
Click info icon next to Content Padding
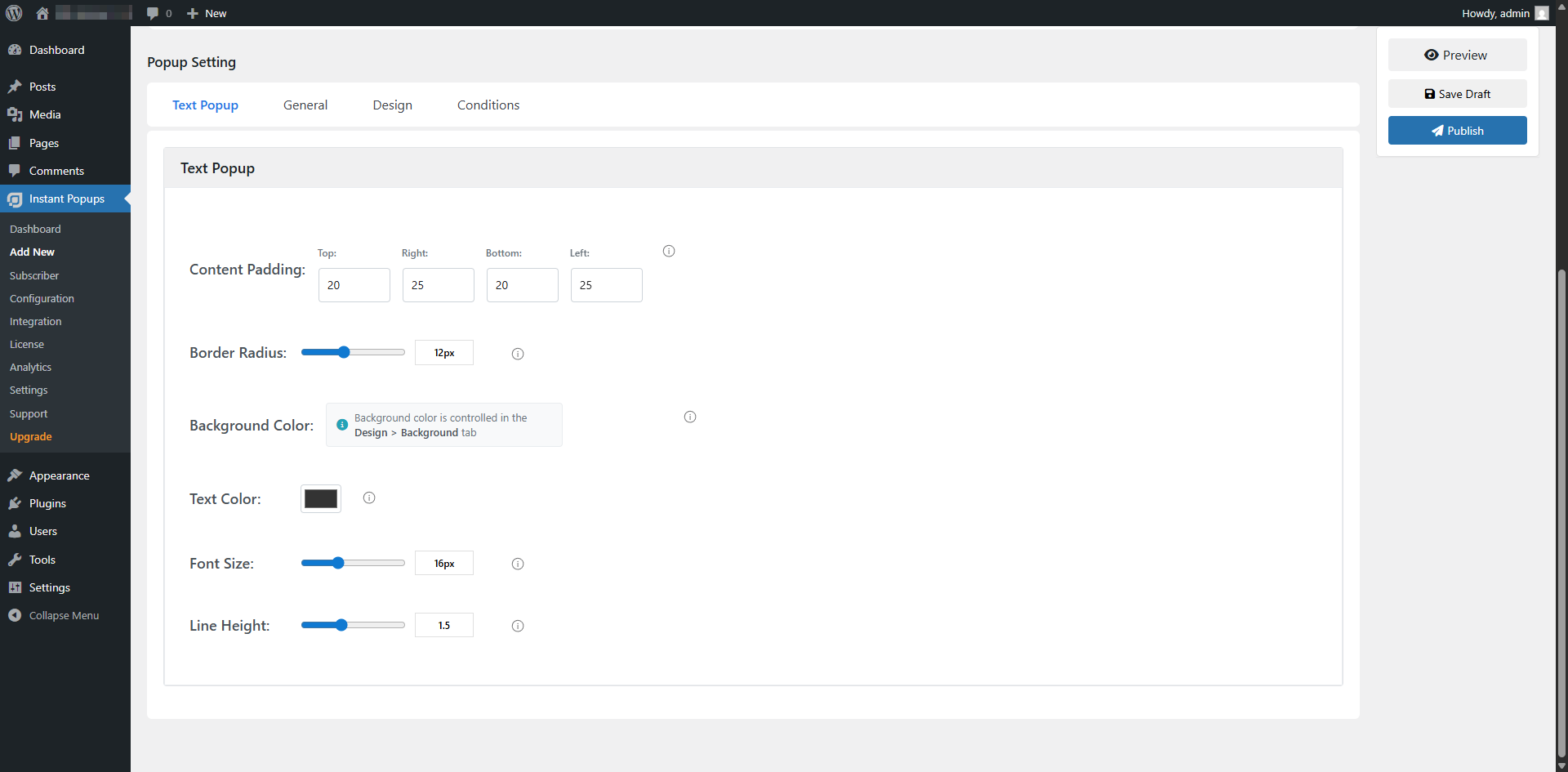tap(669, 251)
